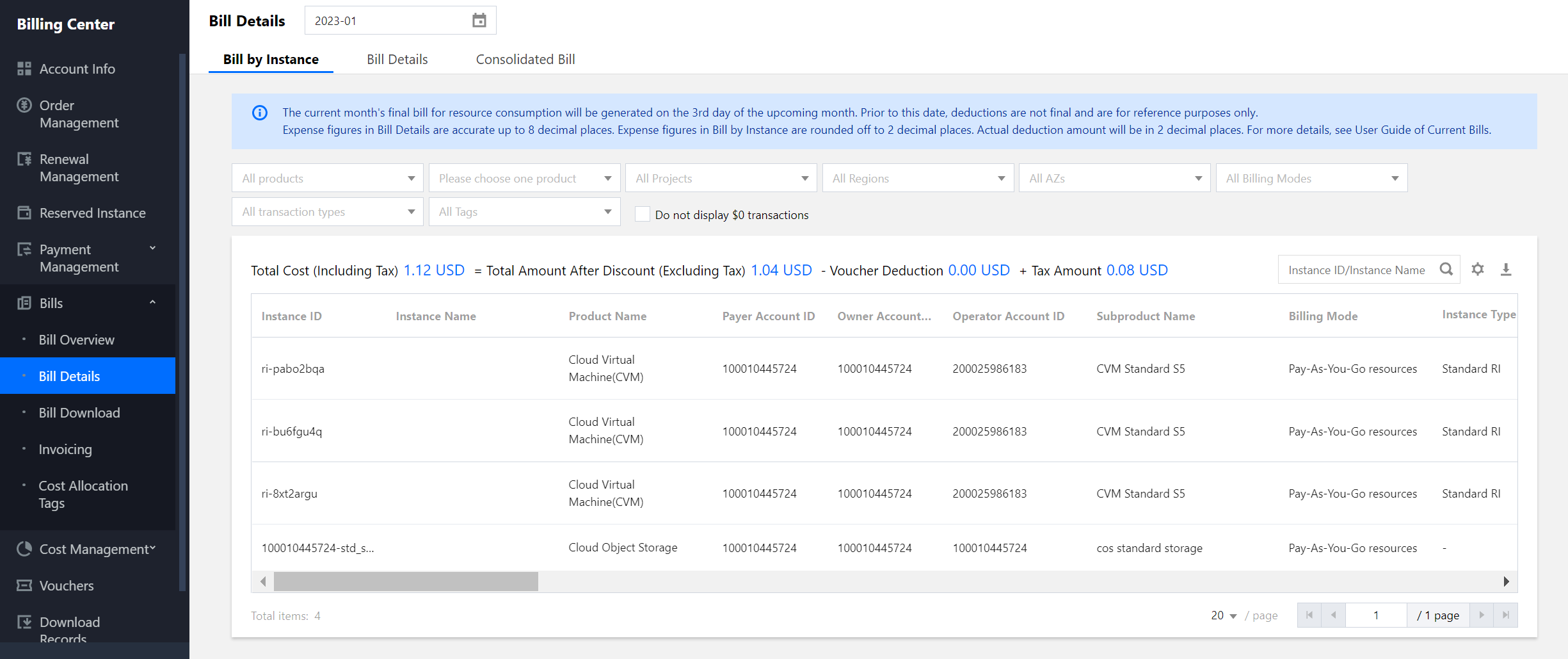Click the Vouchers sidebar icon

point(24,585)
